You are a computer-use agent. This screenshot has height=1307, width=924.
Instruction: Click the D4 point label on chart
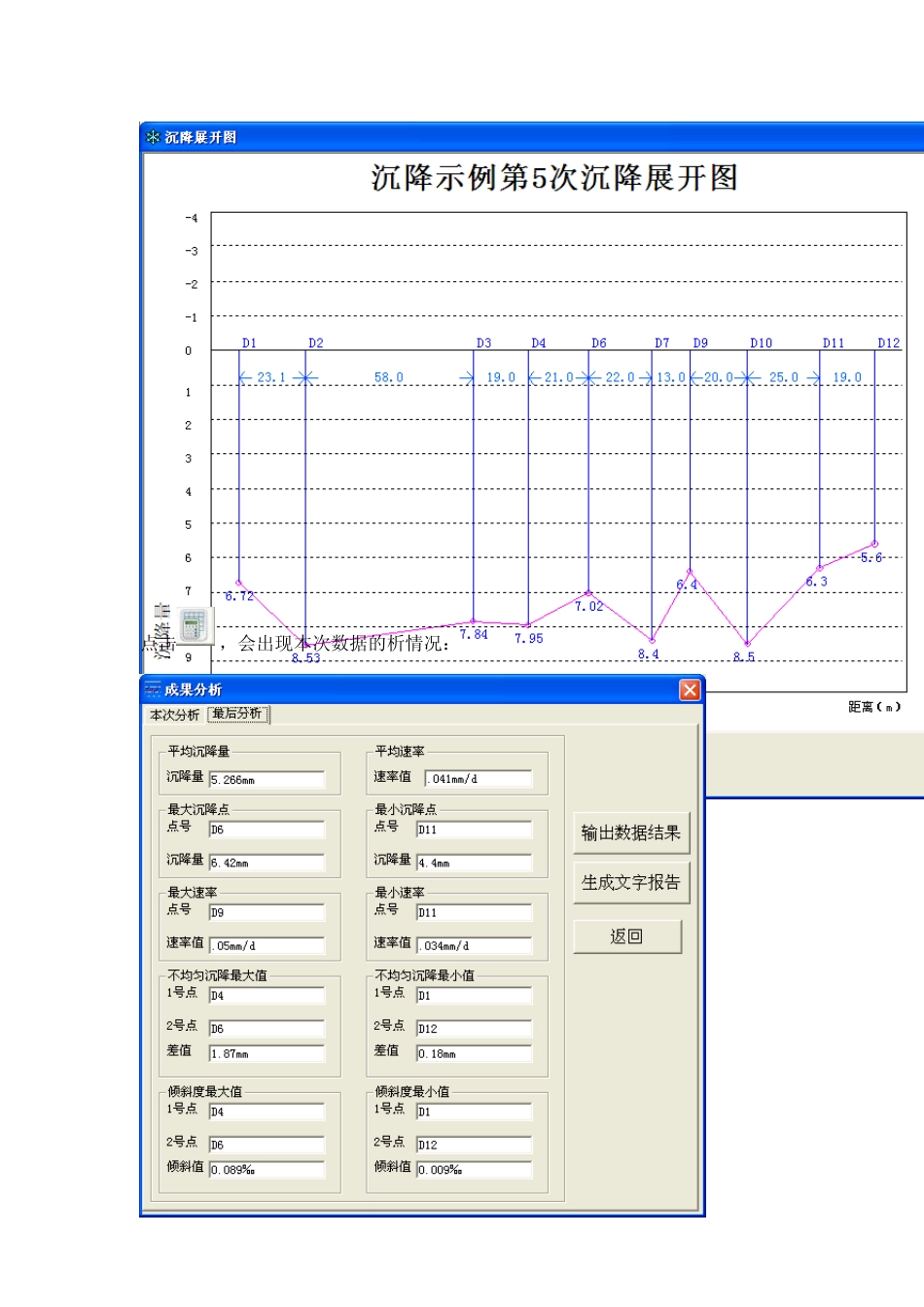(538, 343)
